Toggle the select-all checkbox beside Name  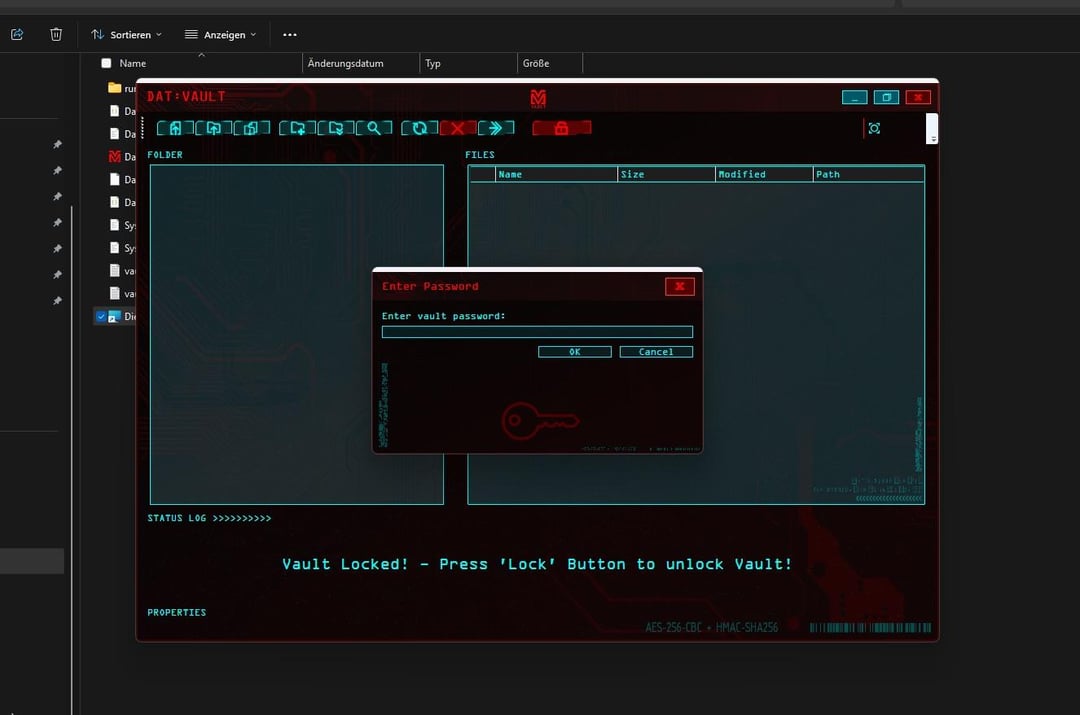point(107,63)
